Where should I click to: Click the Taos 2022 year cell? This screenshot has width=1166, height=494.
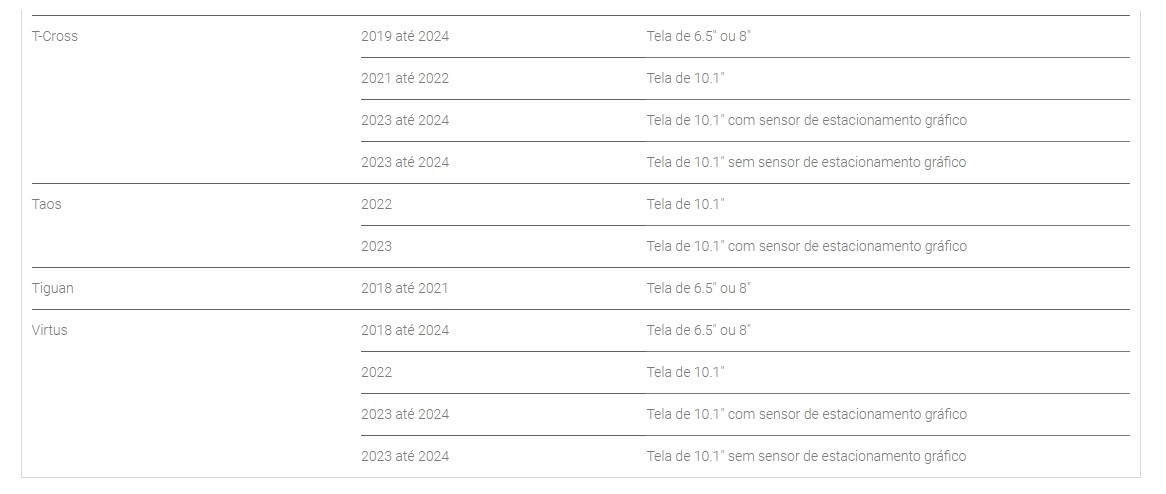coord(376,204)
